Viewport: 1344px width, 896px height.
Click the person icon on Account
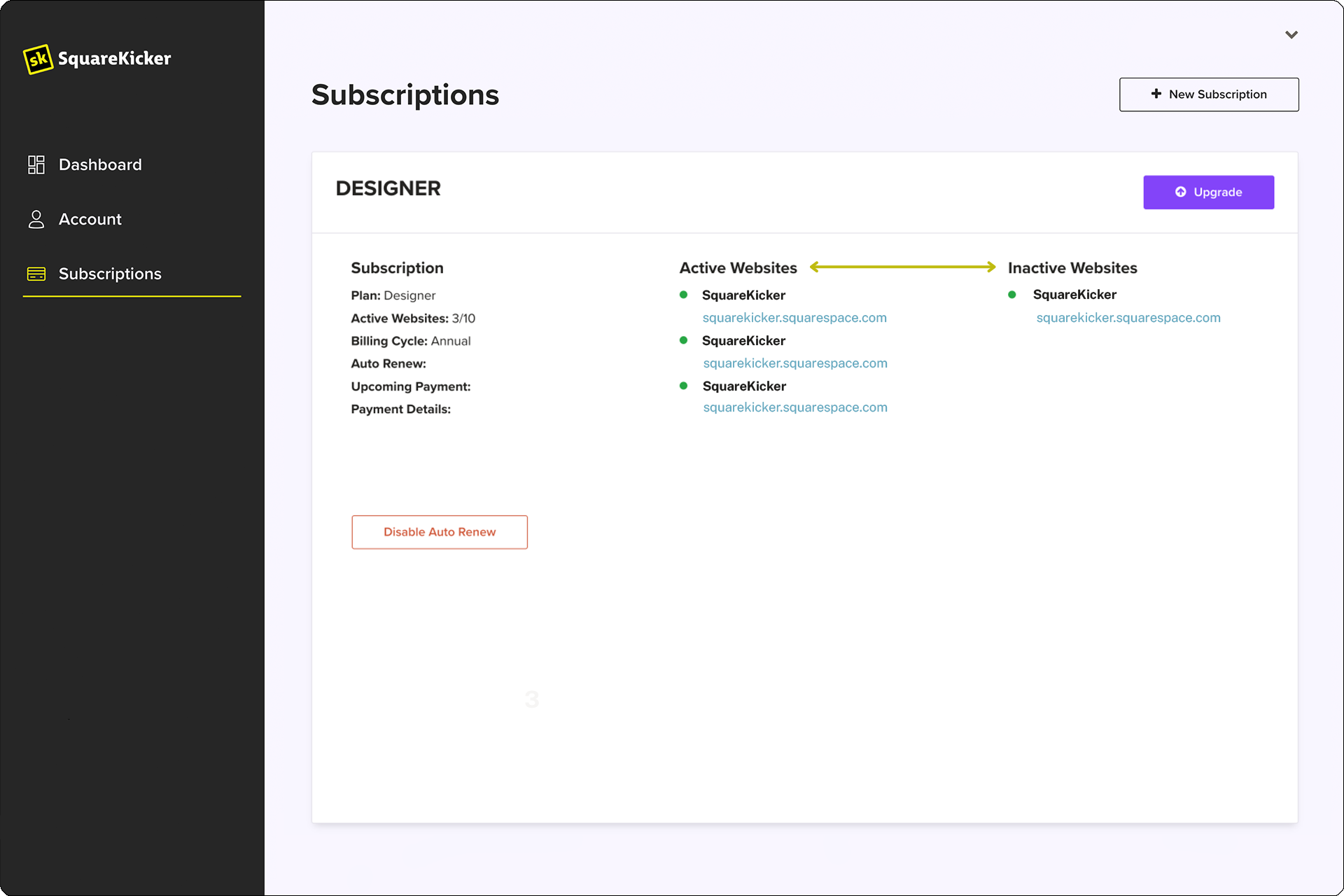click(36, 219)
